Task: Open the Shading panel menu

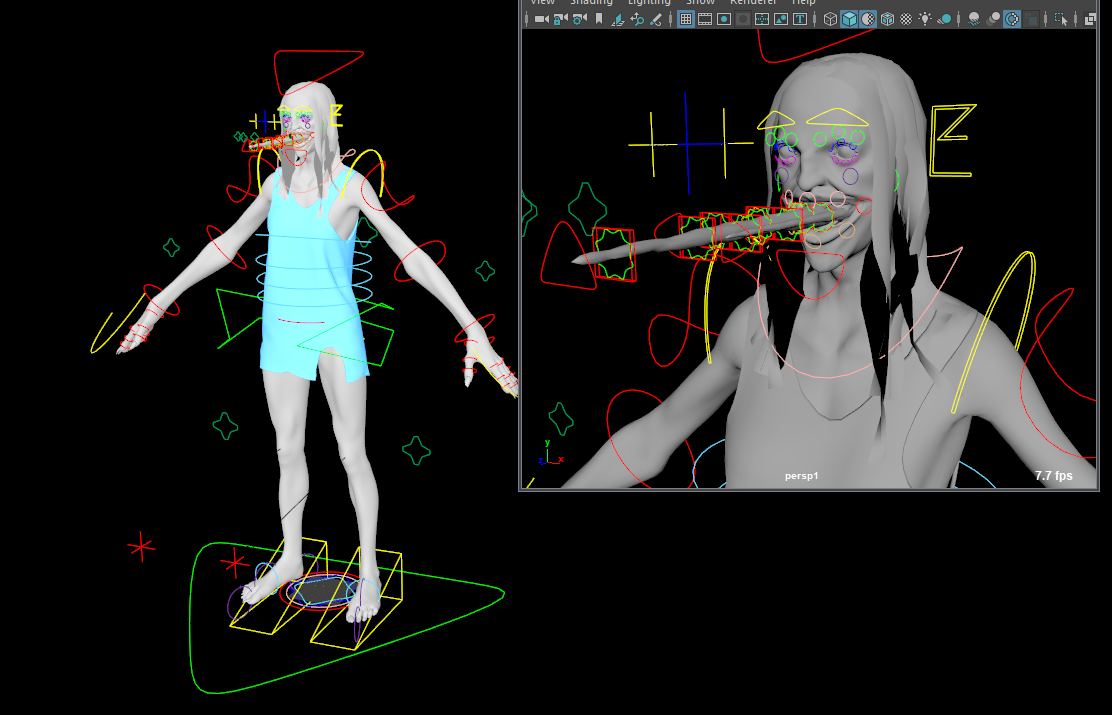Action: tap(591, 3)
